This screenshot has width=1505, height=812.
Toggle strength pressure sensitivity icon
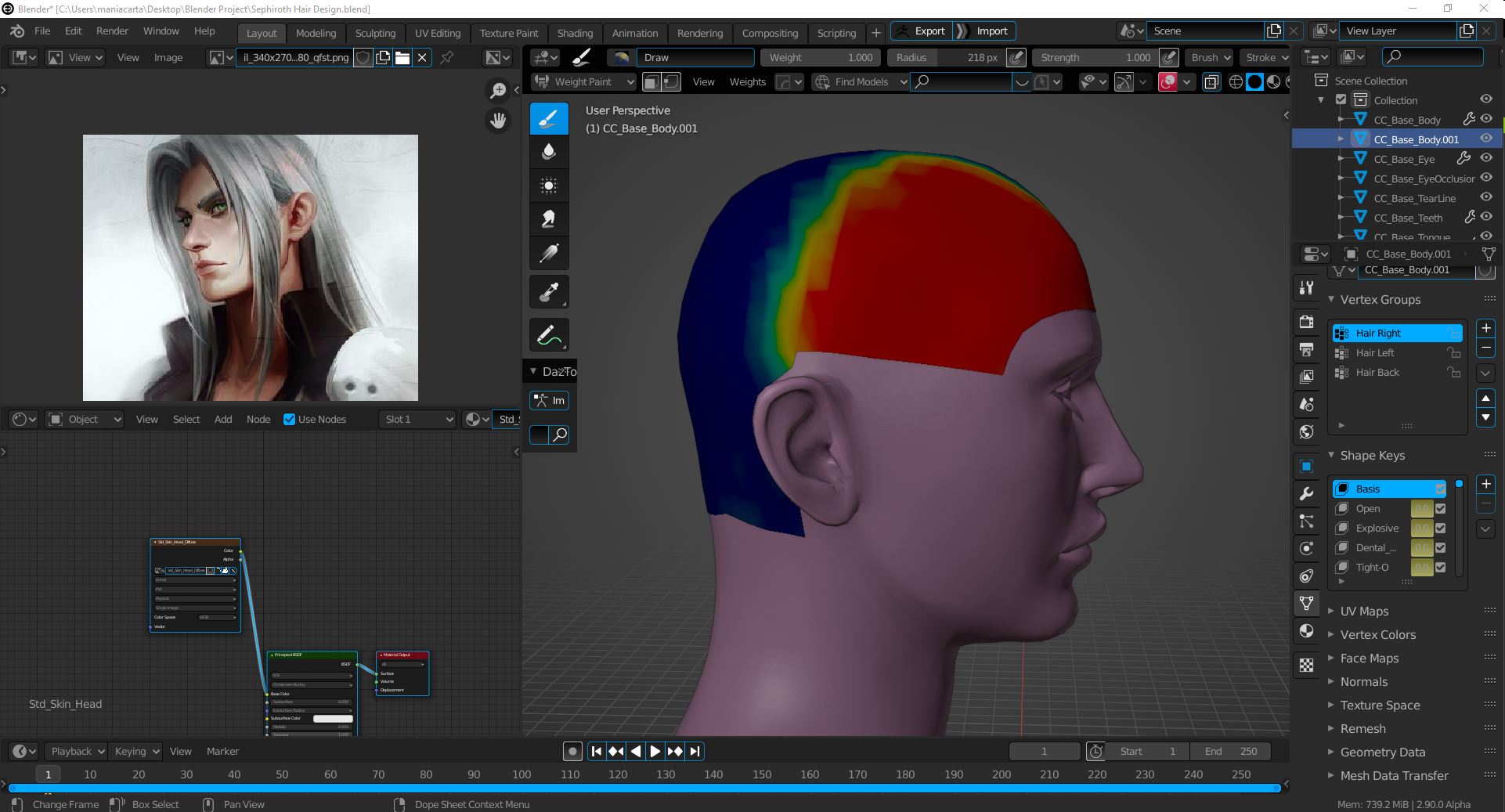pos(1169,57)
